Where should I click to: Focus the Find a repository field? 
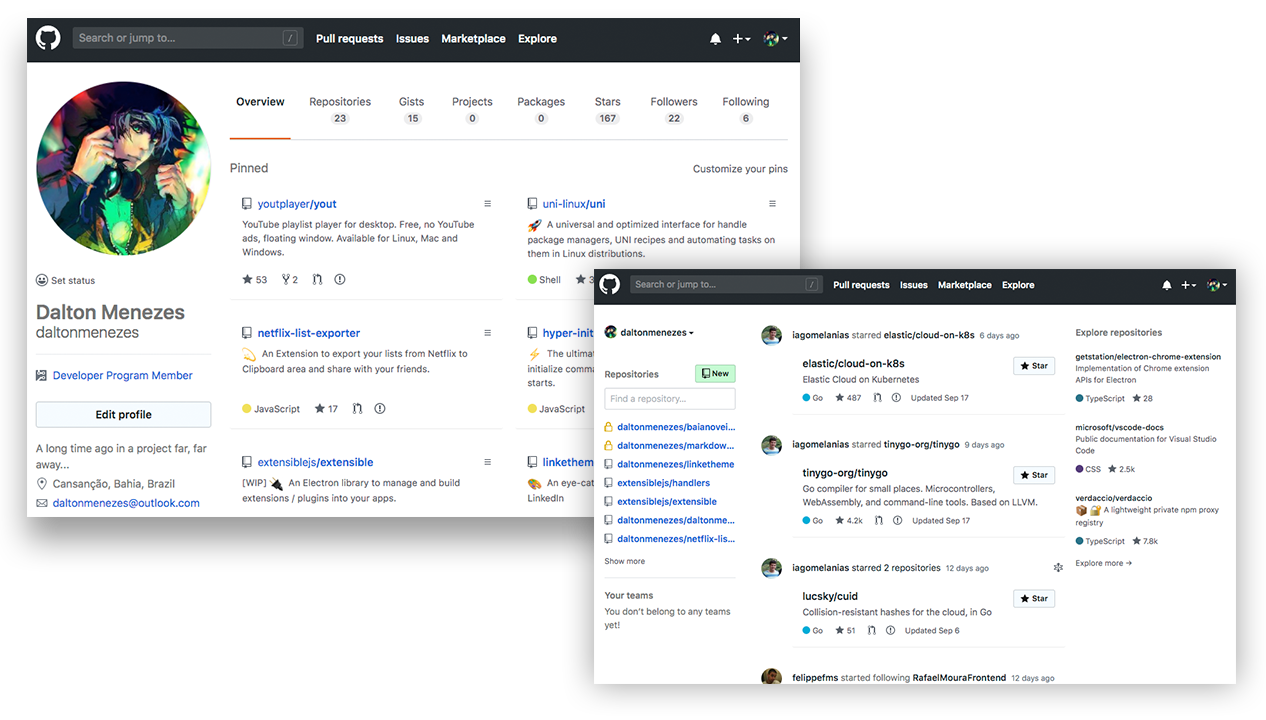coord(669,398)
